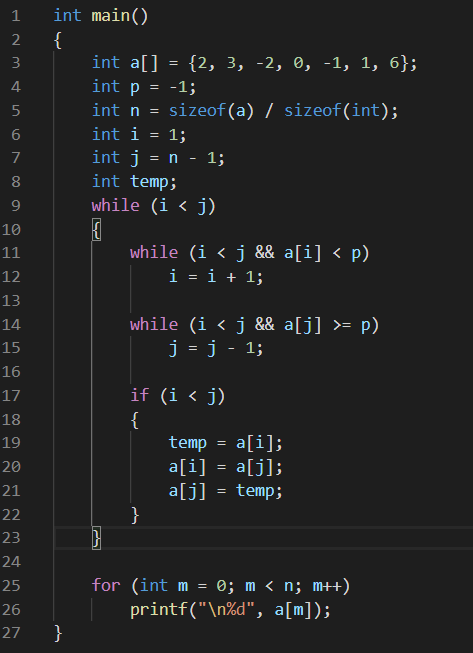This screenshot has width=473, height=653.
Task: Click the "\n%d" format string
Action: 226,610
